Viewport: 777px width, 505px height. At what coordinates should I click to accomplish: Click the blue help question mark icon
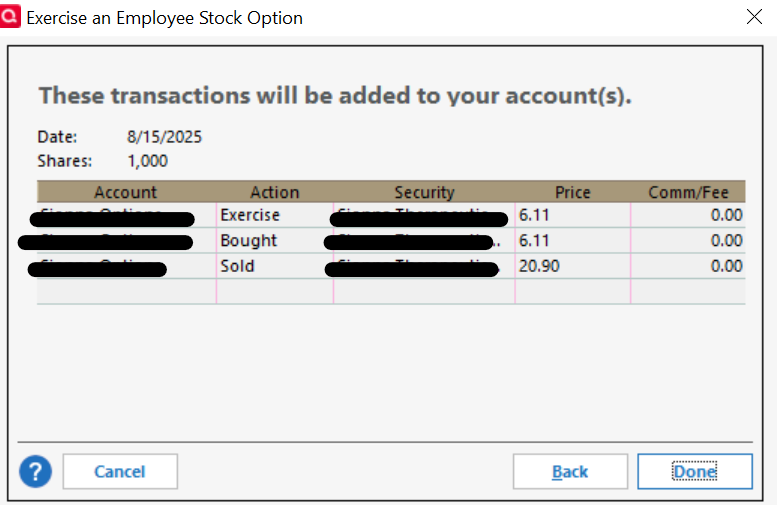[x=35, y=471]
